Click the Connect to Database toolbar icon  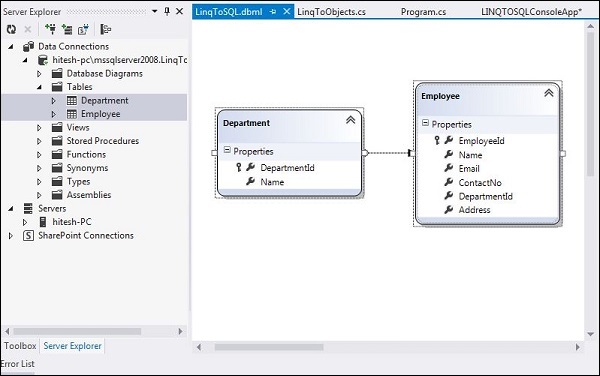click(50, 29)
